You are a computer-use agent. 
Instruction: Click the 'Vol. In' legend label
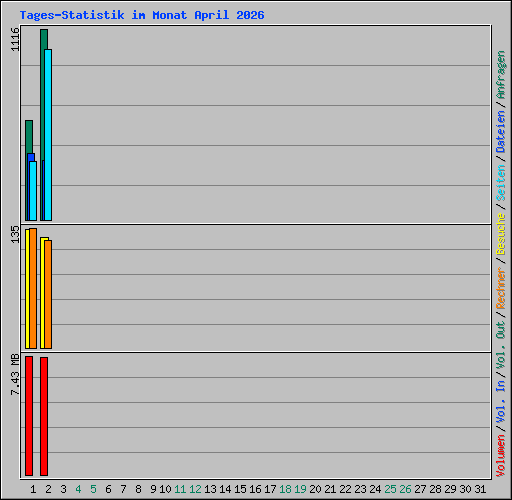tap(501, 402)
